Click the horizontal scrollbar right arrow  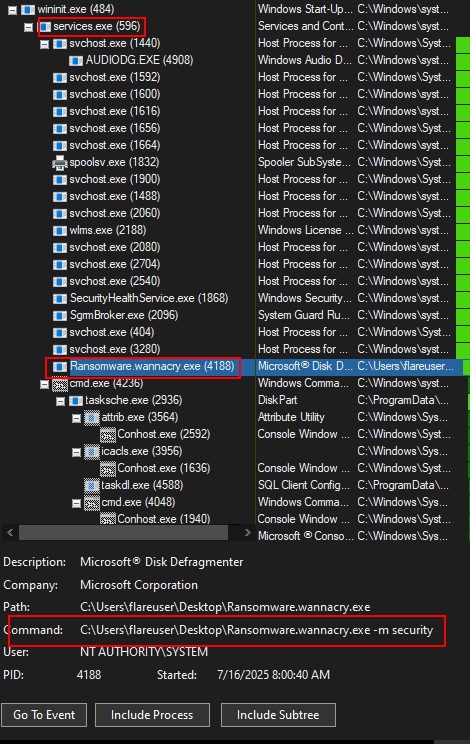point(247,532)
